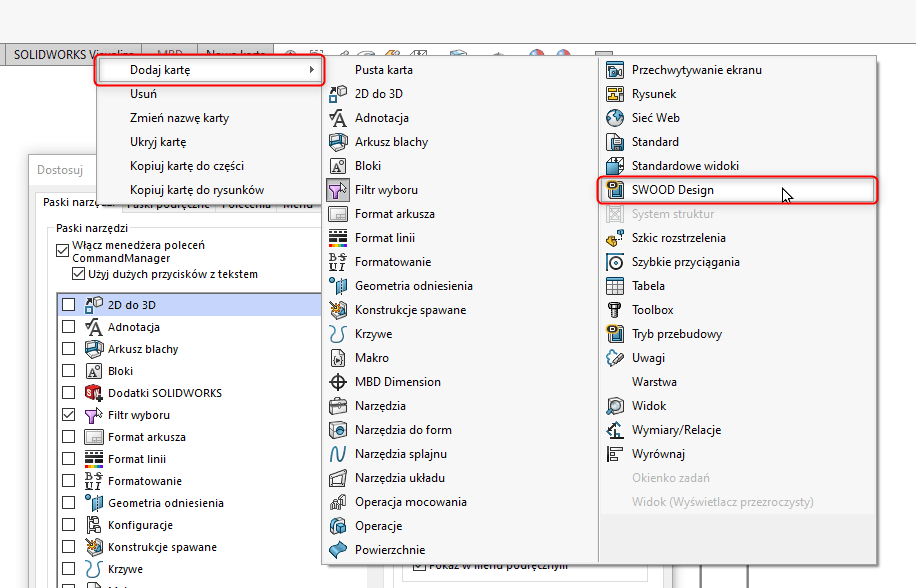The height and width of the screenshot is (588, 916).
Task: Pick the Filtr wyboru funnel icon in submenu
Action: (338, 190)
